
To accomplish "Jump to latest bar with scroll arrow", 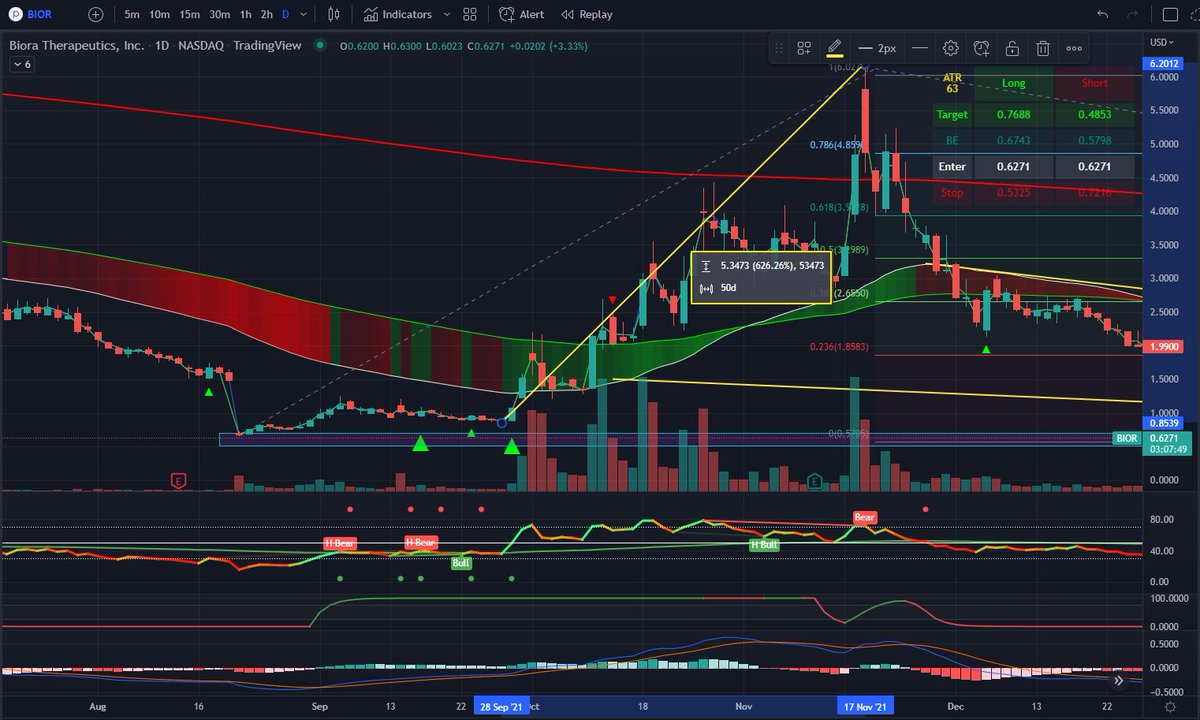I will click(1120, 680).
